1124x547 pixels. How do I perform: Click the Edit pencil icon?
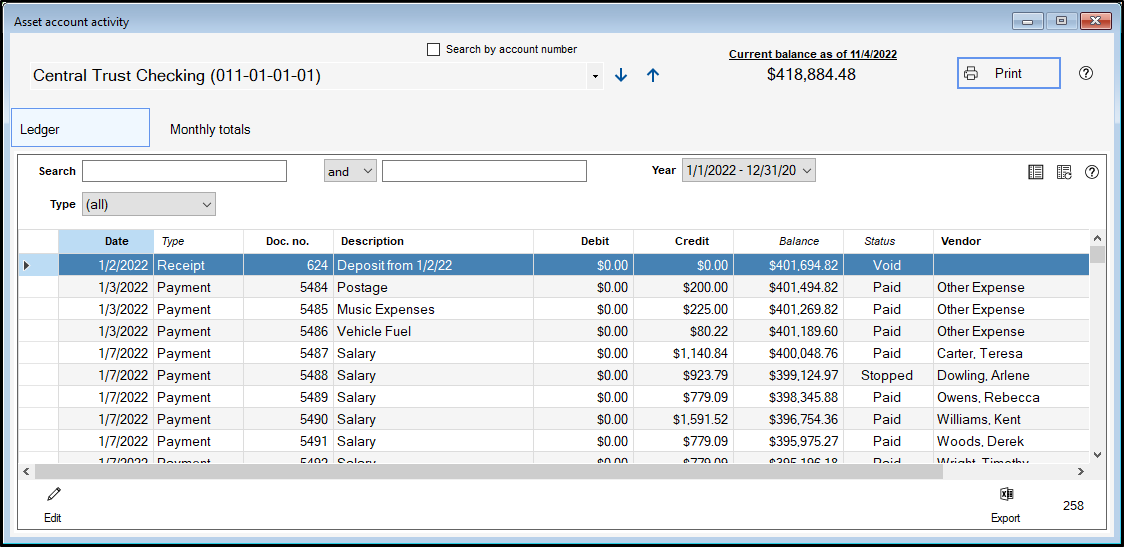coord(53,495)
